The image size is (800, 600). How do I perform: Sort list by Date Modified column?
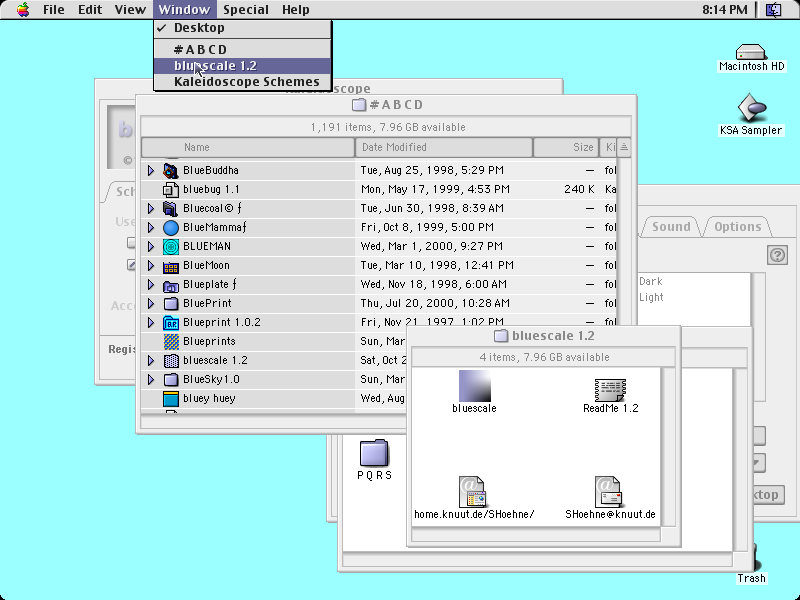pyautogui.click(x=444, y=147)
